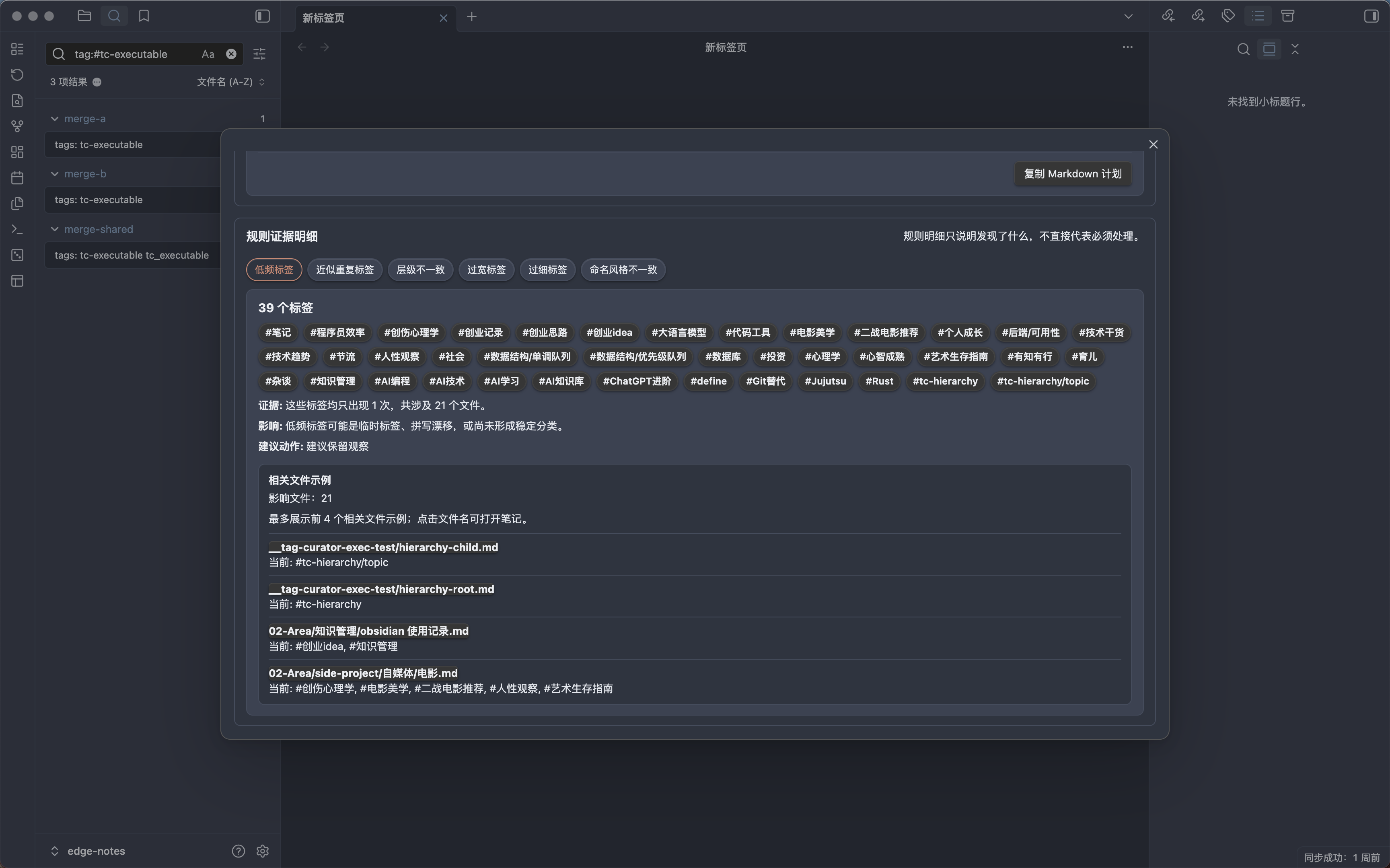
Task: Click the layout template ribbon icon
Action: pyautogui.click(x=17, y=281)
